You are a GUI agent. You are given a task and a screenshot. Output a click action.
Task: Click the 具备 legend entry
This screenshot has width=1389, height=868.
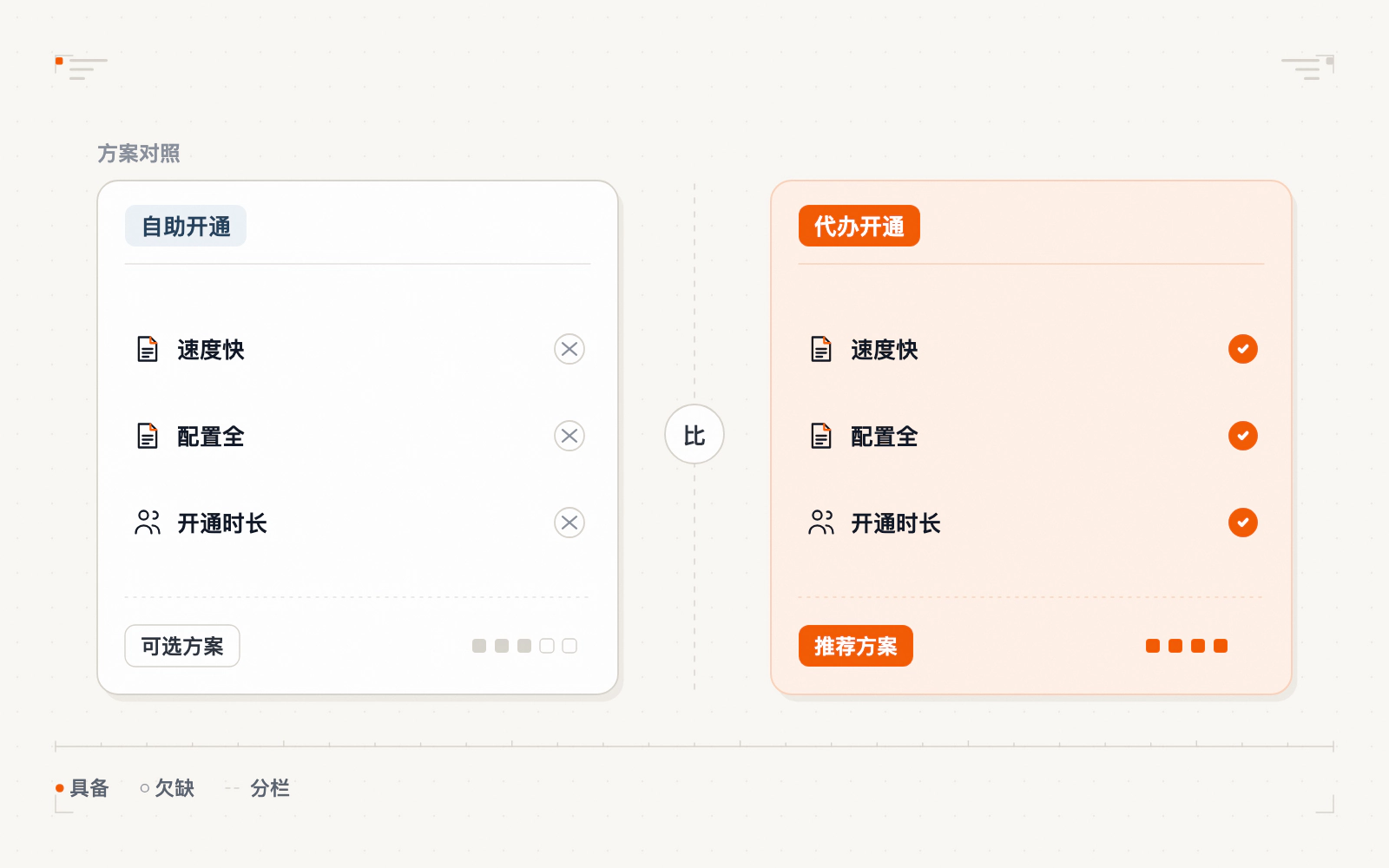point(82,788)
